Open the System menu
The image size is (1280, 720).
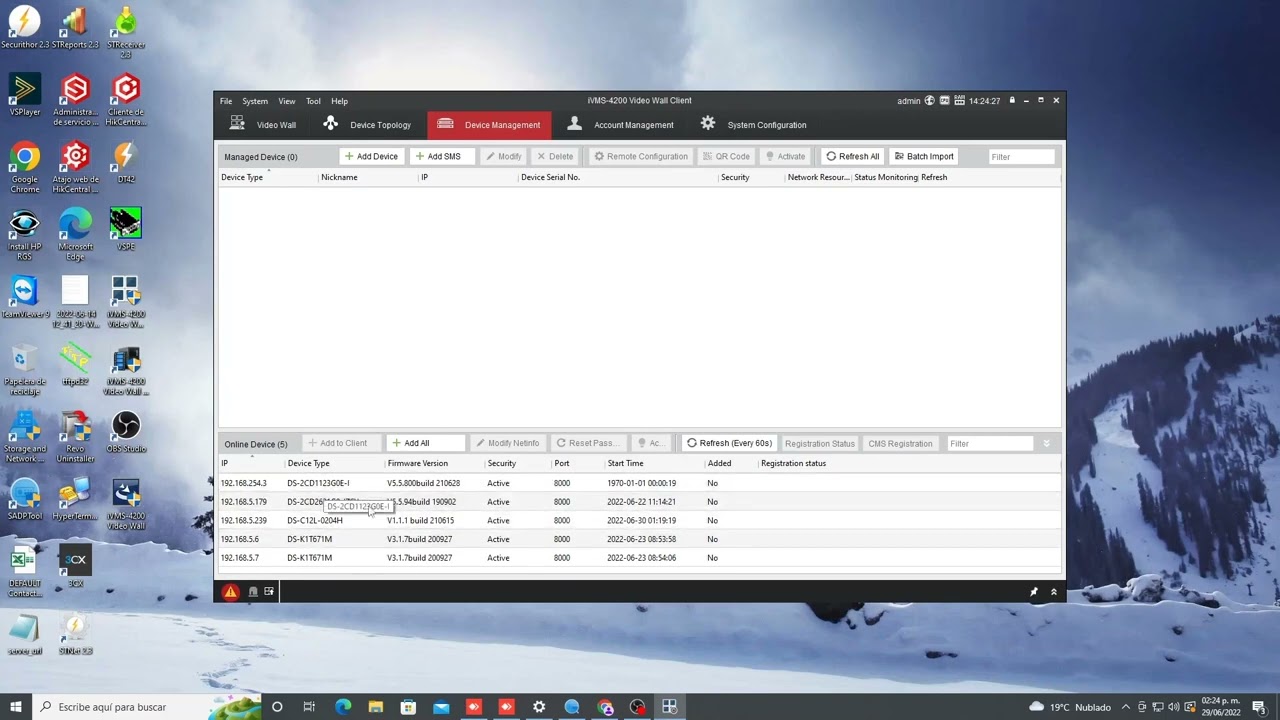(255, 101)
